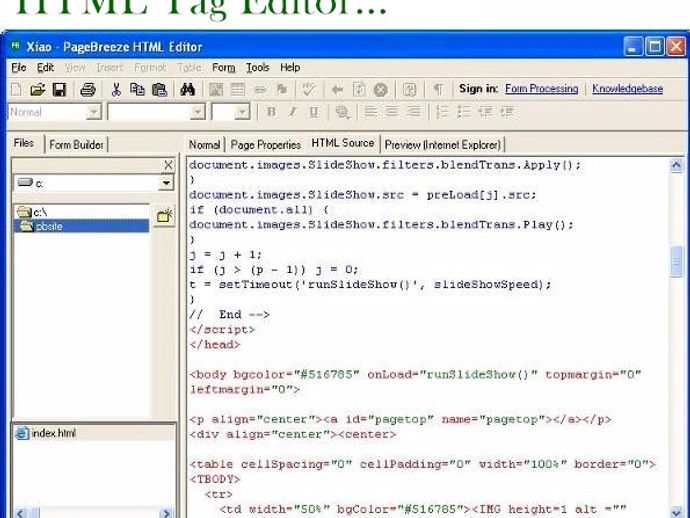
Task: Decrease indent of text
Action: 485,112
